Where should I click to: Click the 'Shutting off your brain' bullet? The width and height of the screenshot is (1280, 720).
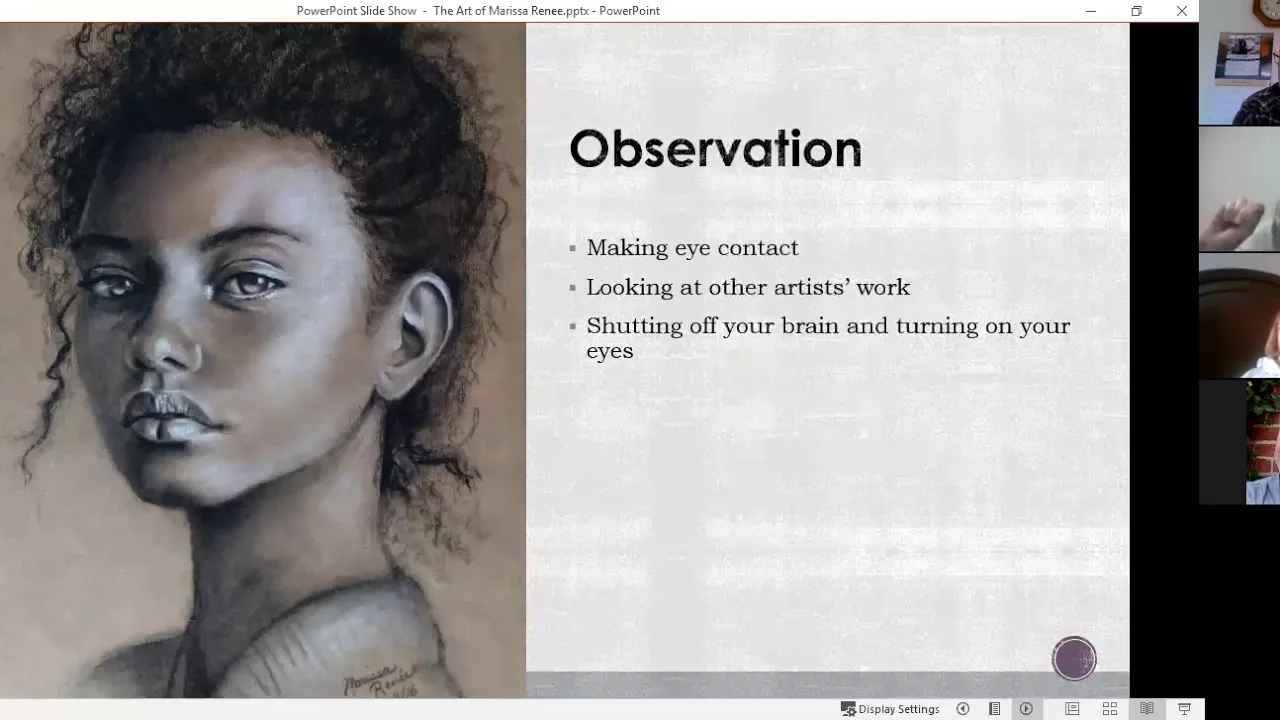tap(828, 338)
